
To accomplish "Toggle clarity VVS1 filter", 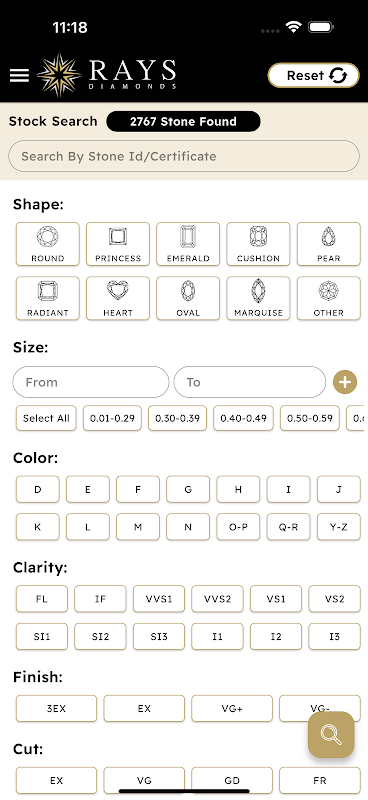I will pyautogui.click(x=159, y=598).
